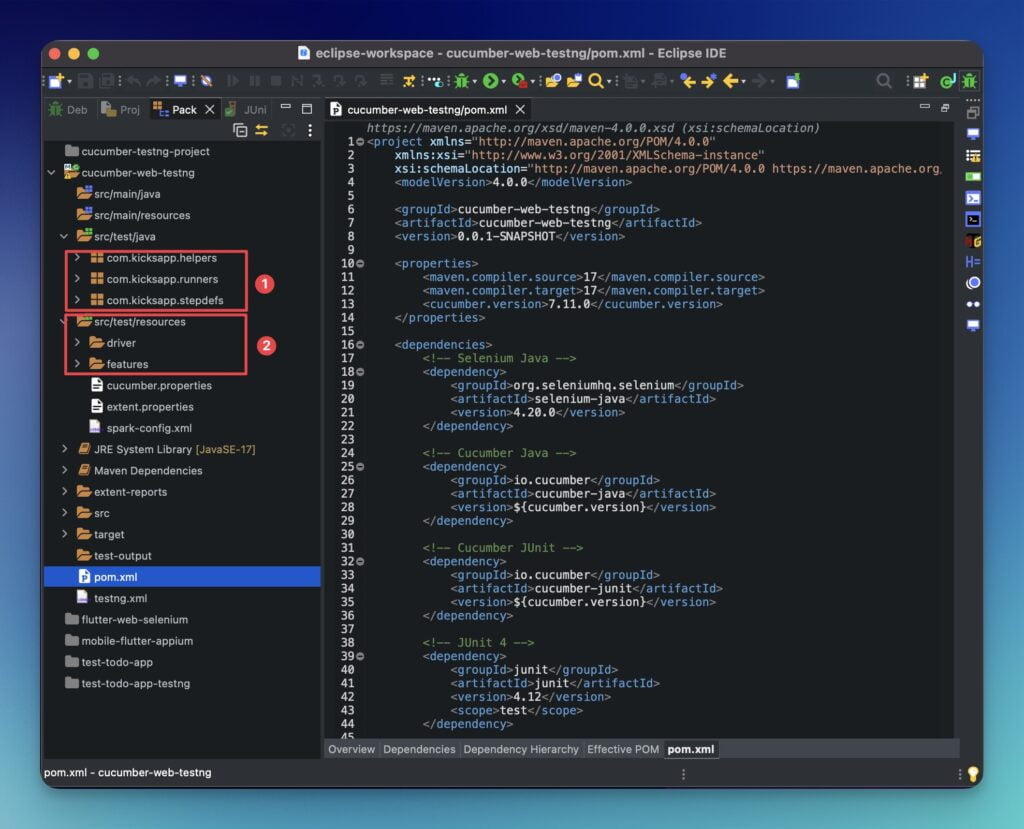Run the project with the green Run icon
The width and height of the screenshot is (1024, 829).
pos(490,81)
